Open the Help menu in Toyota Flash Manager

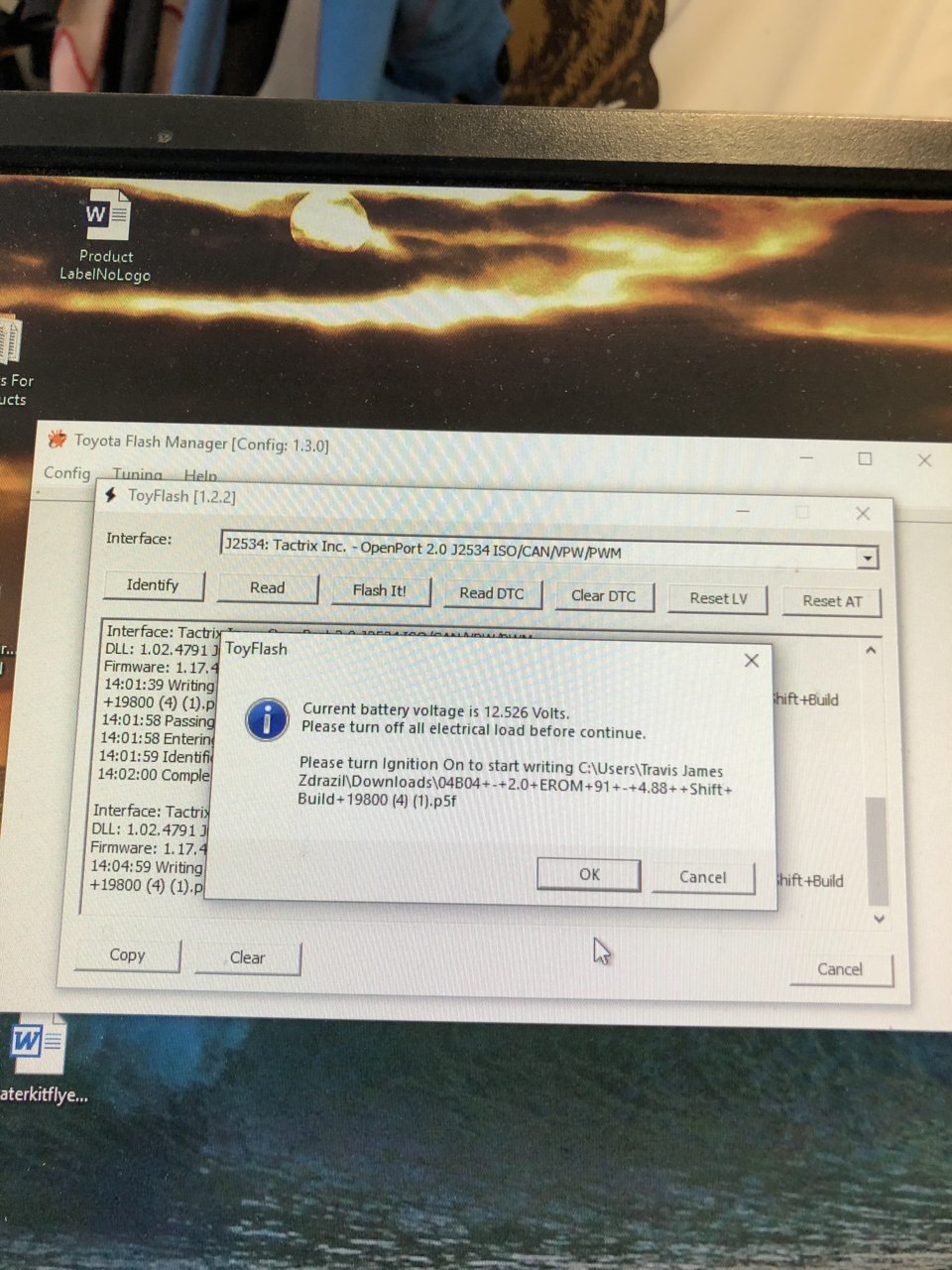(x=200, y=476)
